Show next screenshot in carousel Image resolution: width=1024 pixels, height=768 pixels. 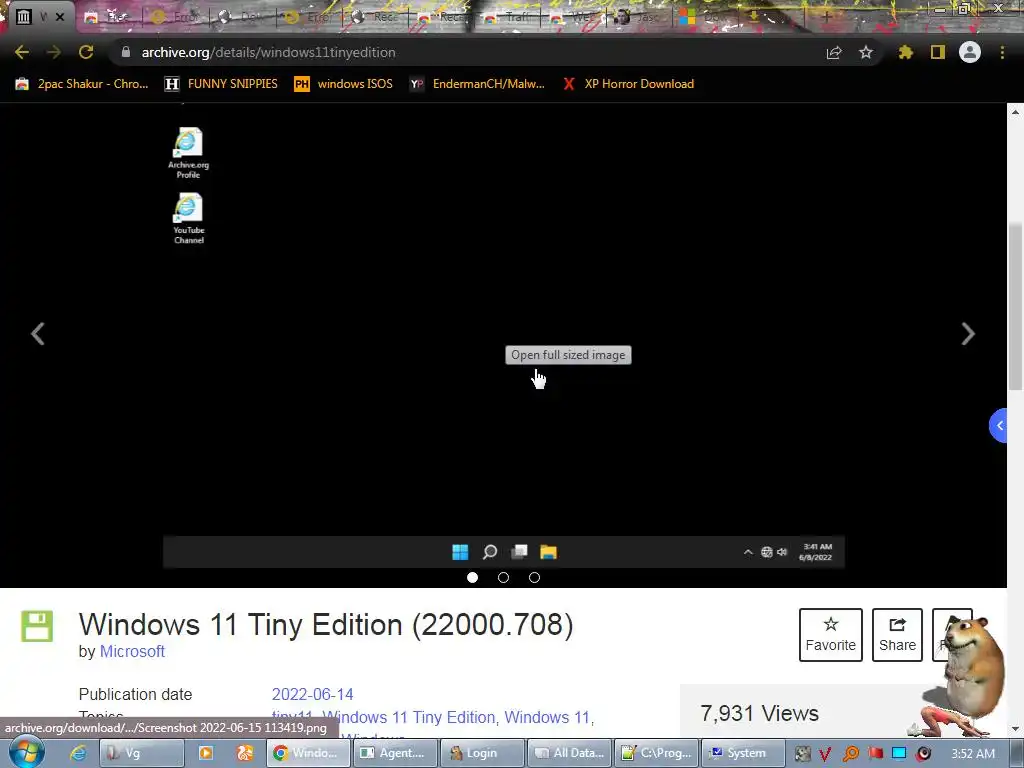[x=968, y=334]
